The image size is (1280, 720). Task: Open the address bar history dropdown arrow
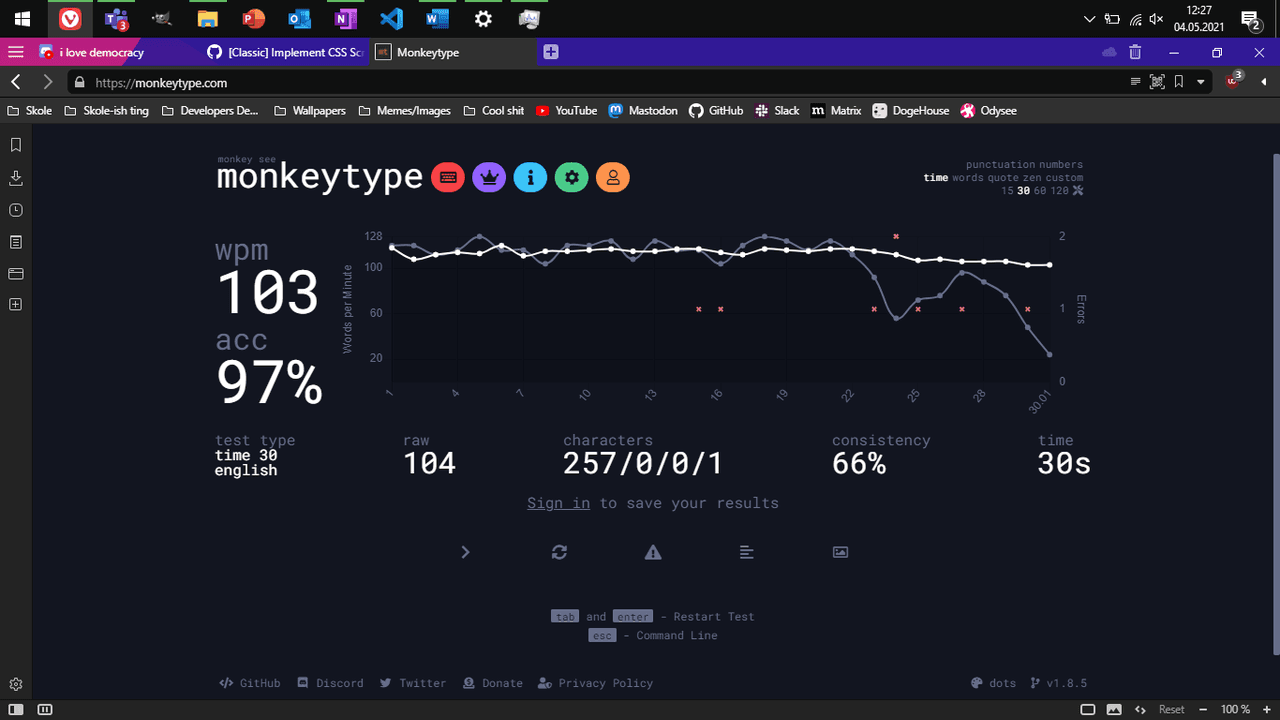click(1201, 82)
